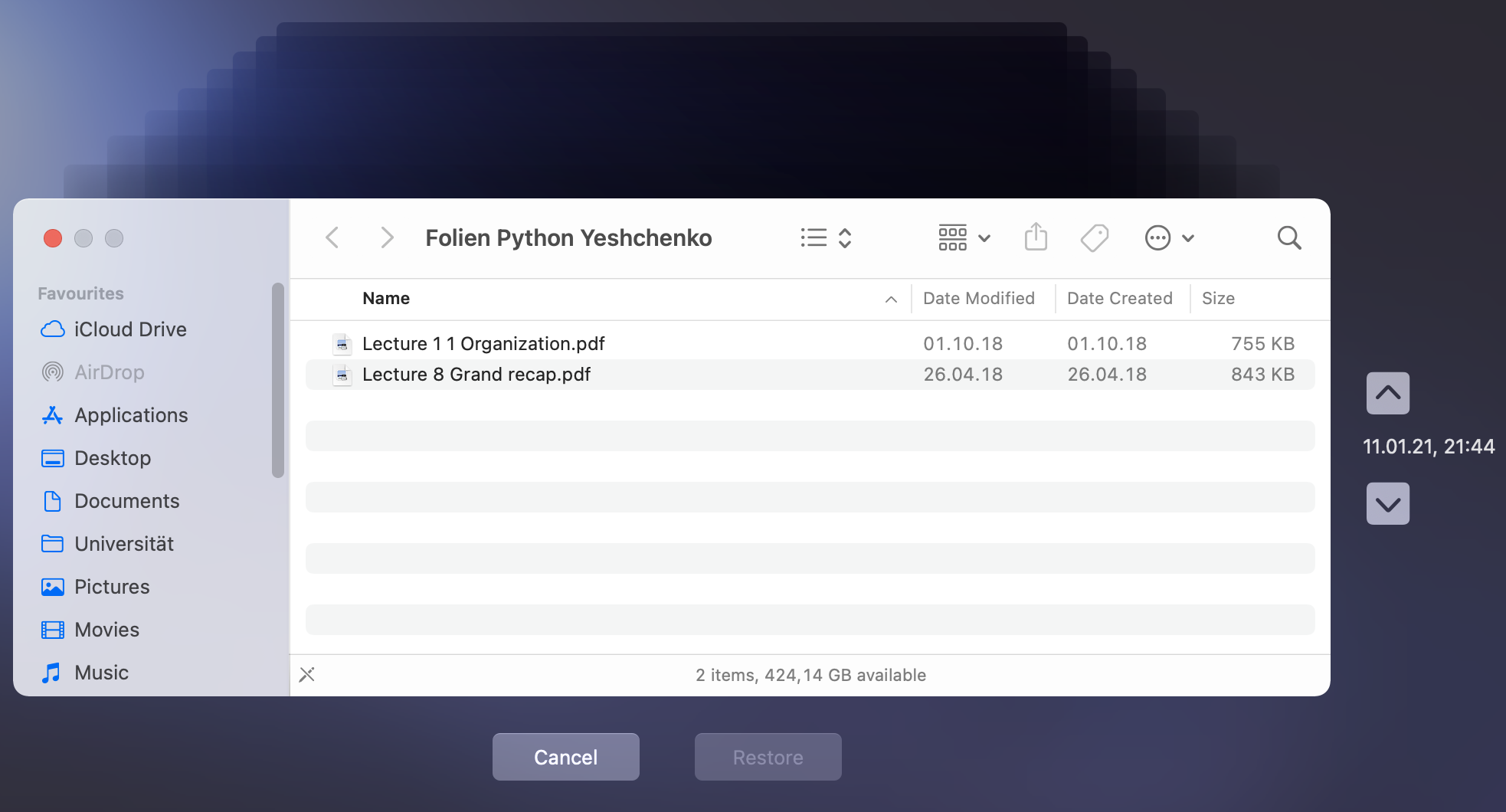Open Documents folder in sidebar
The height and width of the screenshot is (812, 1506).
(110, 501)
